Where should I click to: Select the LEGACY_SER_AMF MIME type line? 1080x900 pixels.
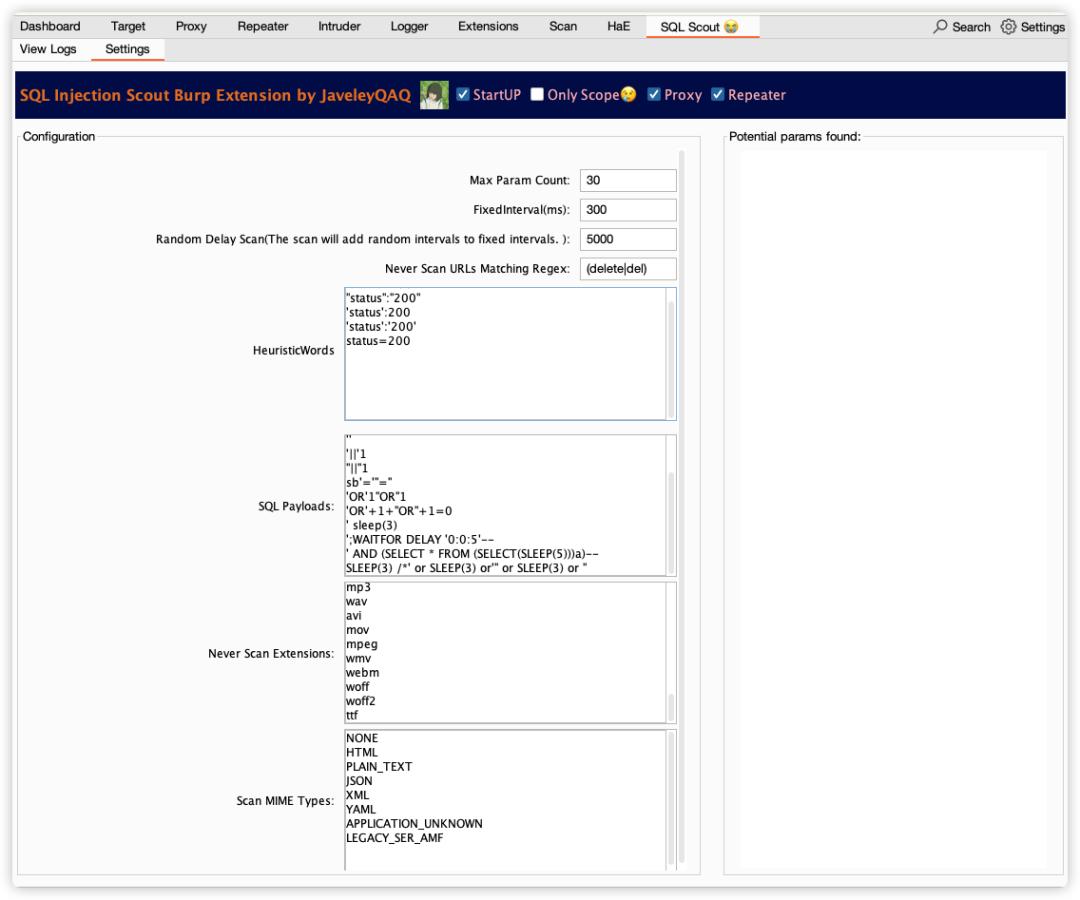[395, 838]
